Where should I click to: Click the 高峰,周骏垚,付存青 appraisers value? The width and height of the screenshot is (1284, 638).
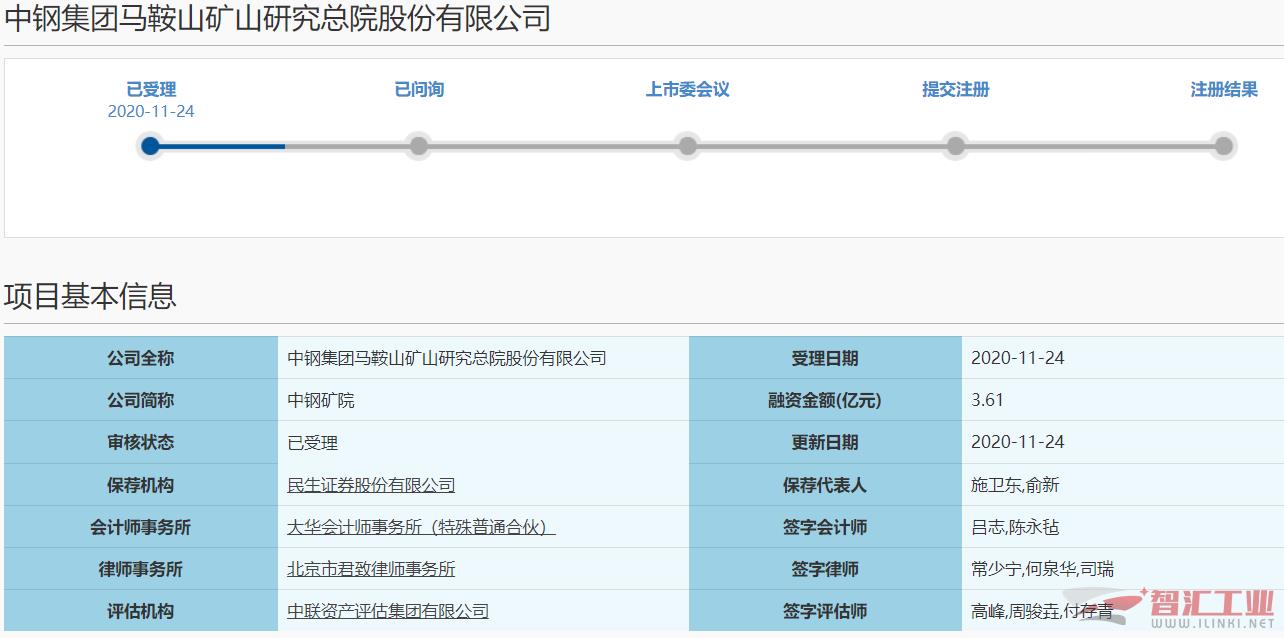pos(1042,611)
